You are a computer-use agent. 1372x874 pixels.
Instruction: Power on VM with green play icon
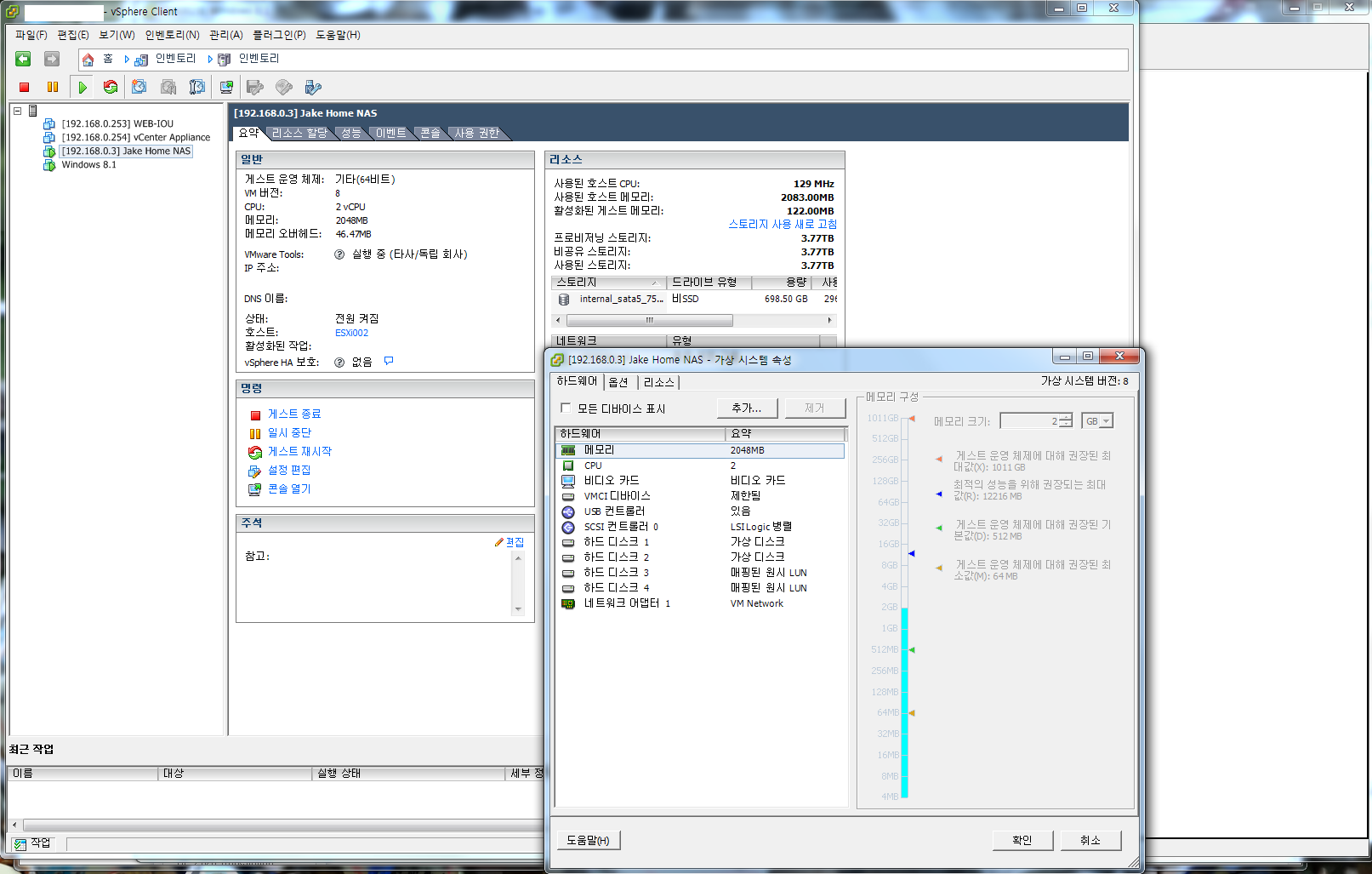pos(83,87)
